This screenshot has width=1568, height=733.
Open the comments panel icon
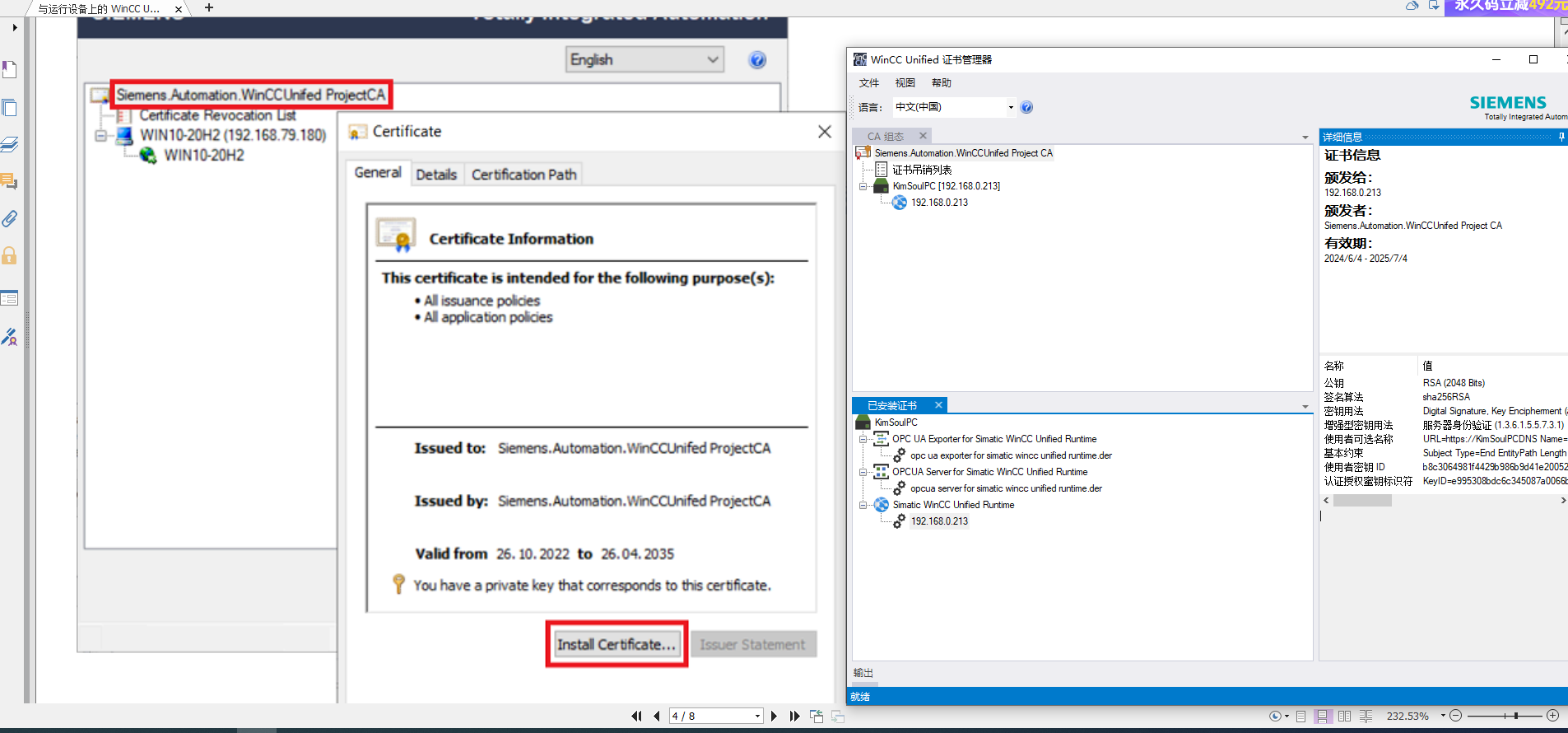(10, 181)
